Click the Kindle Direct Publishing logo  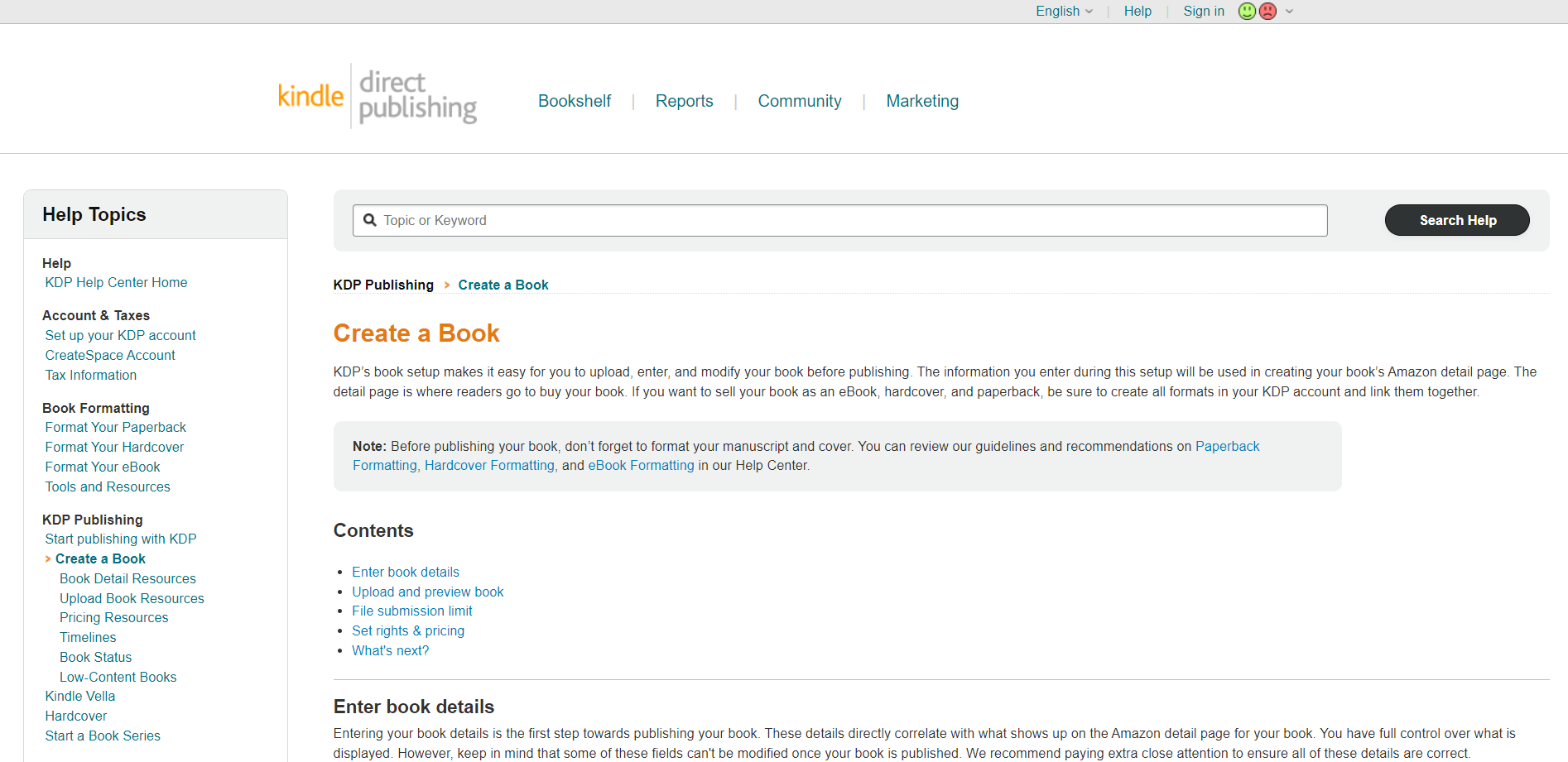[378, 97]
